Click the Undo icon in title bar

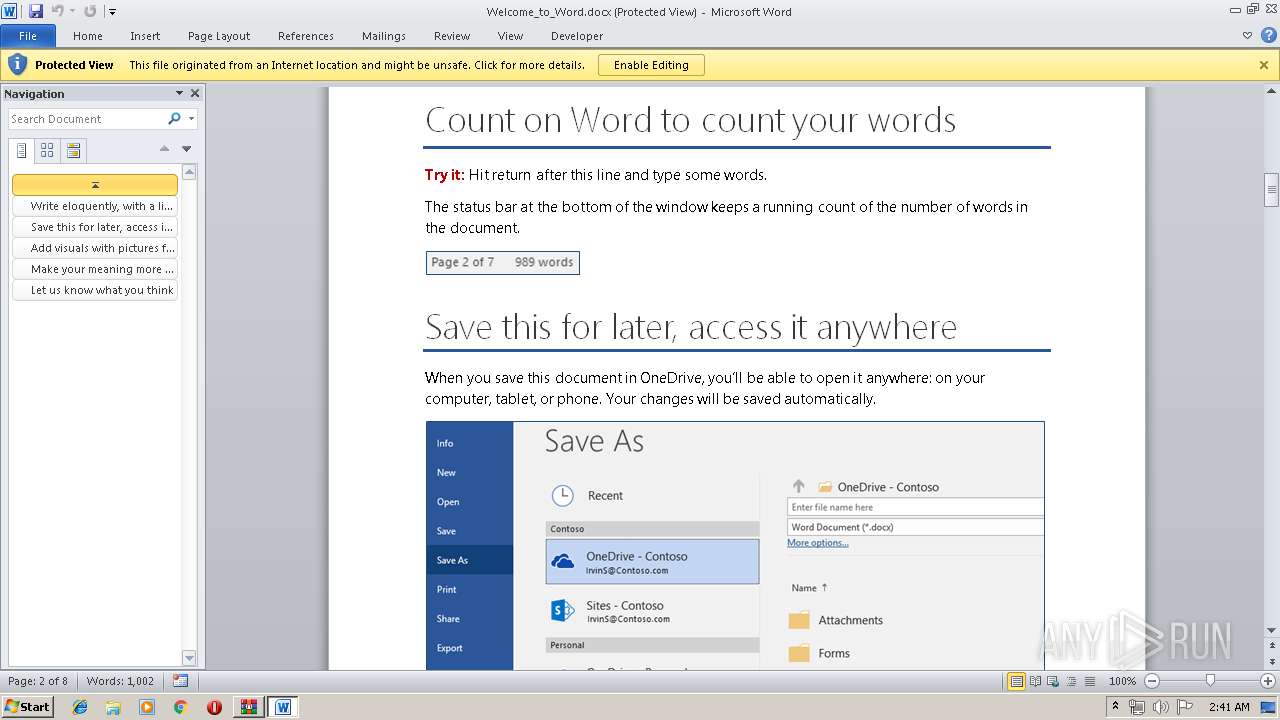57,11
